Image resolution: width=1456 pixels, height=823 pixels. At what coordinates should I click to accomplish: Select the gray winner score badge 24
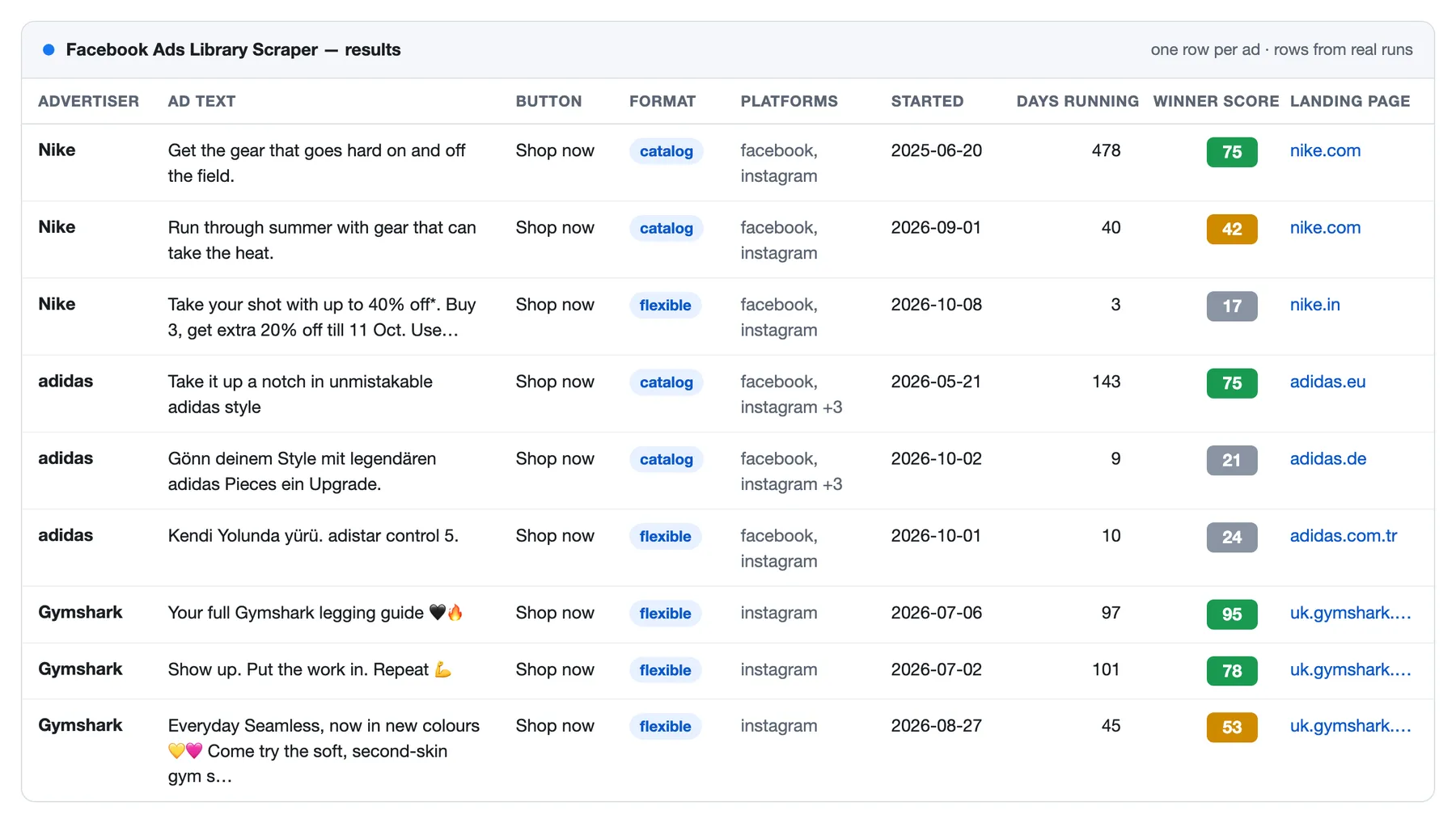coord(1232,537)
